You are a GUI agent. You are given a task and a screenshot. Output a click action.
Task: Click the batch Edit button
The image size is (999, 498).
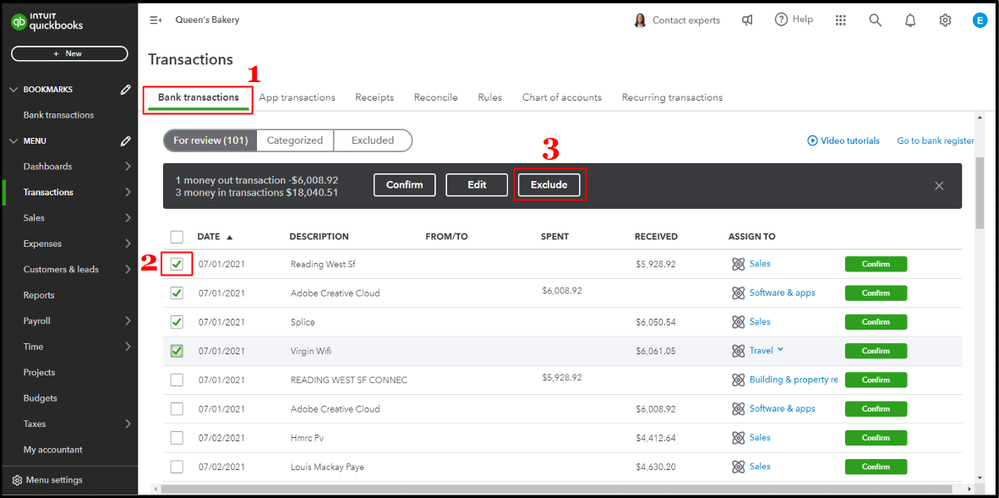point(477,185)
